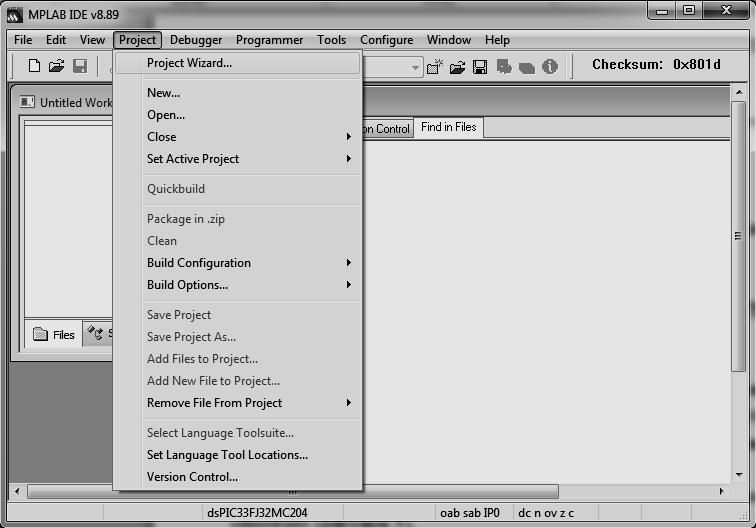Screen dimensions: 756x528
Task: Click Add Files to Project...
Action: [238, 359]
